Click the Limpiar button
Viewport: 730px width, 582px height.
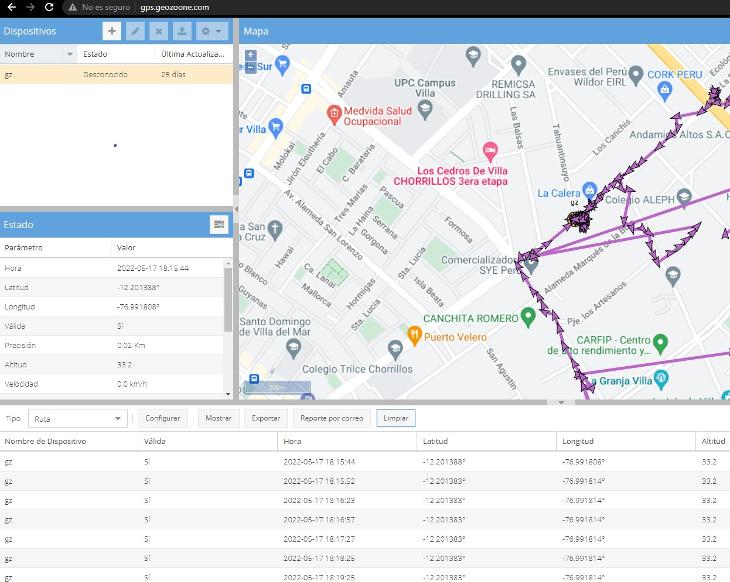pos(396,418)
